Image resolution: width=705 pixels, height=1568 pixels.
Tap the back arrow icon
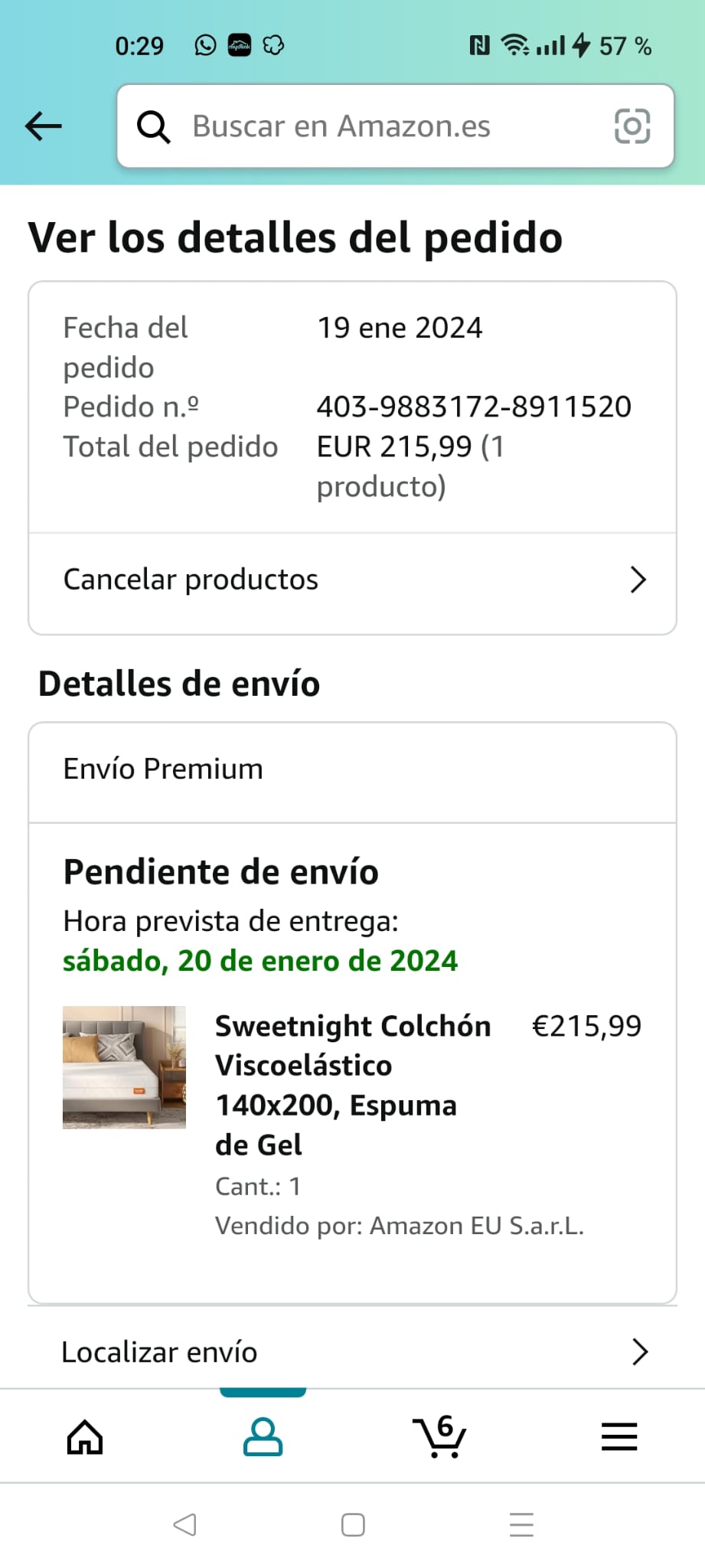pos(44,126)
